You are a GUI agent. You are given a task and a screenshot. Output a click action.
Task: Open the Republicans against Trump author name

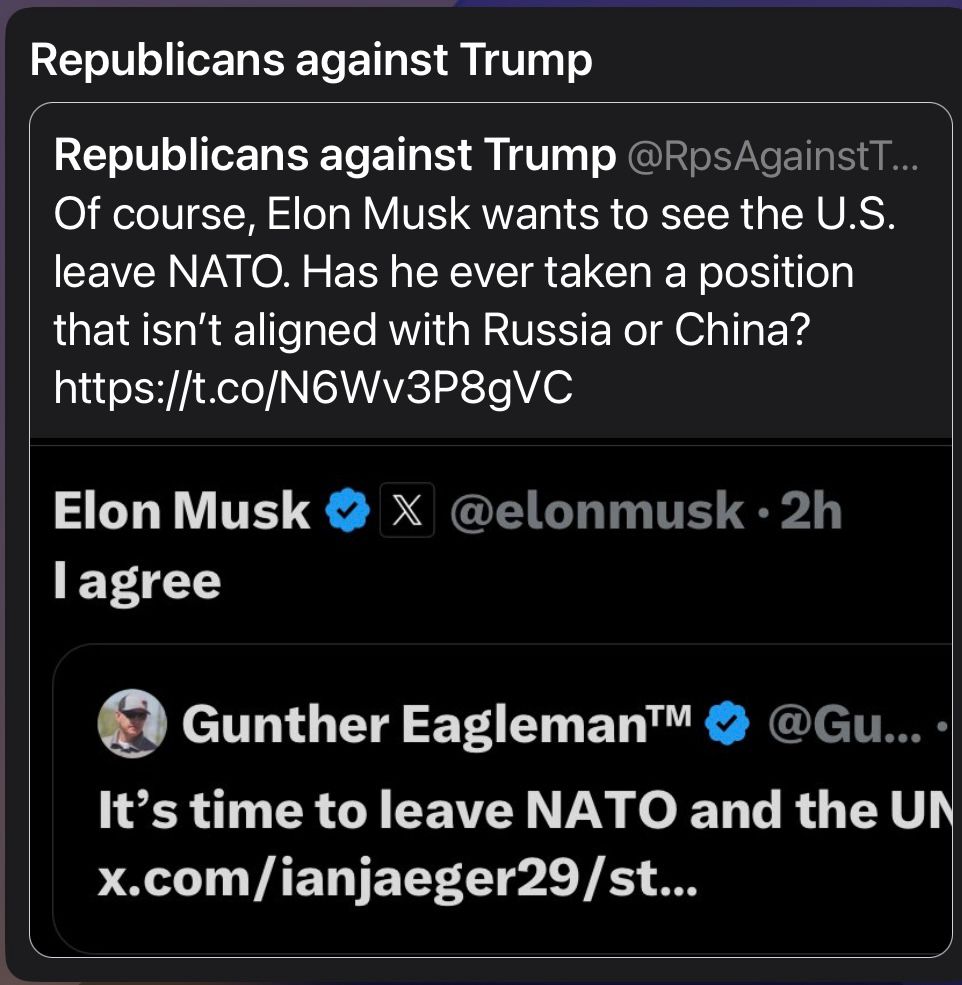(x=335, y=155)
